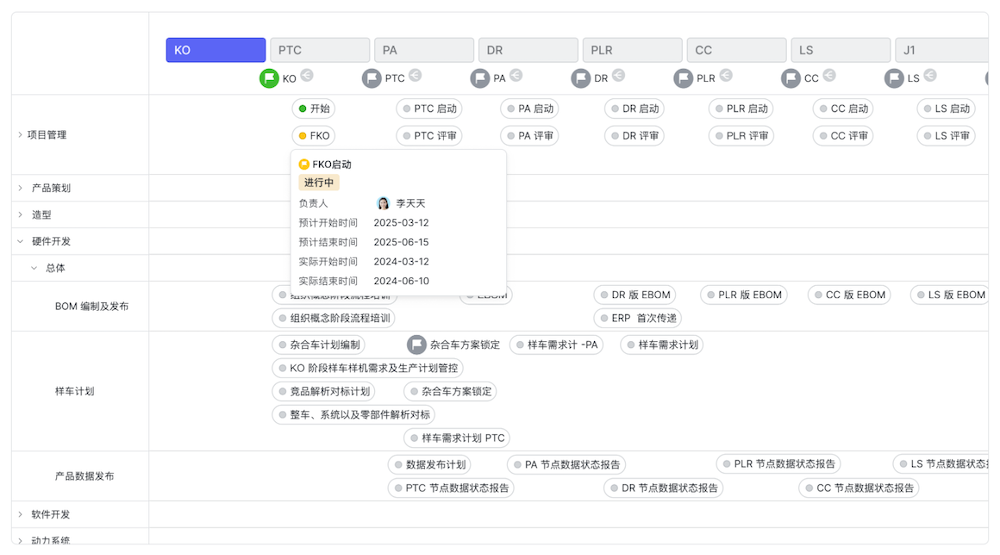The image size is (1000, 555).
Task: Click the arrow icon beside the PLR milestone
Action: coord(726,75)
